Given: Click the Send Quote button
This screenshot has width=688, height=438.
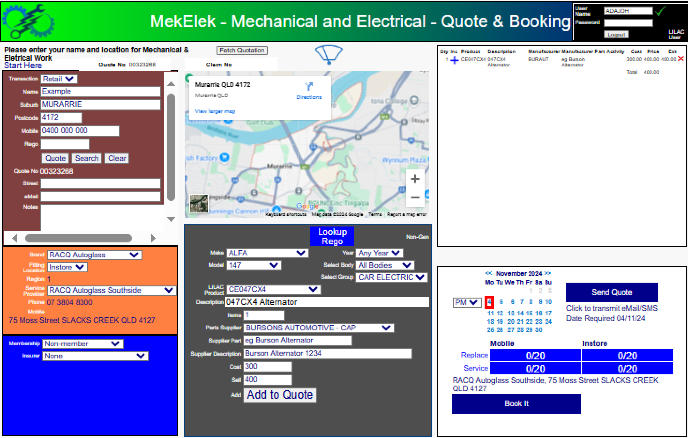Looking at the screenshot, I should (612, 292).
